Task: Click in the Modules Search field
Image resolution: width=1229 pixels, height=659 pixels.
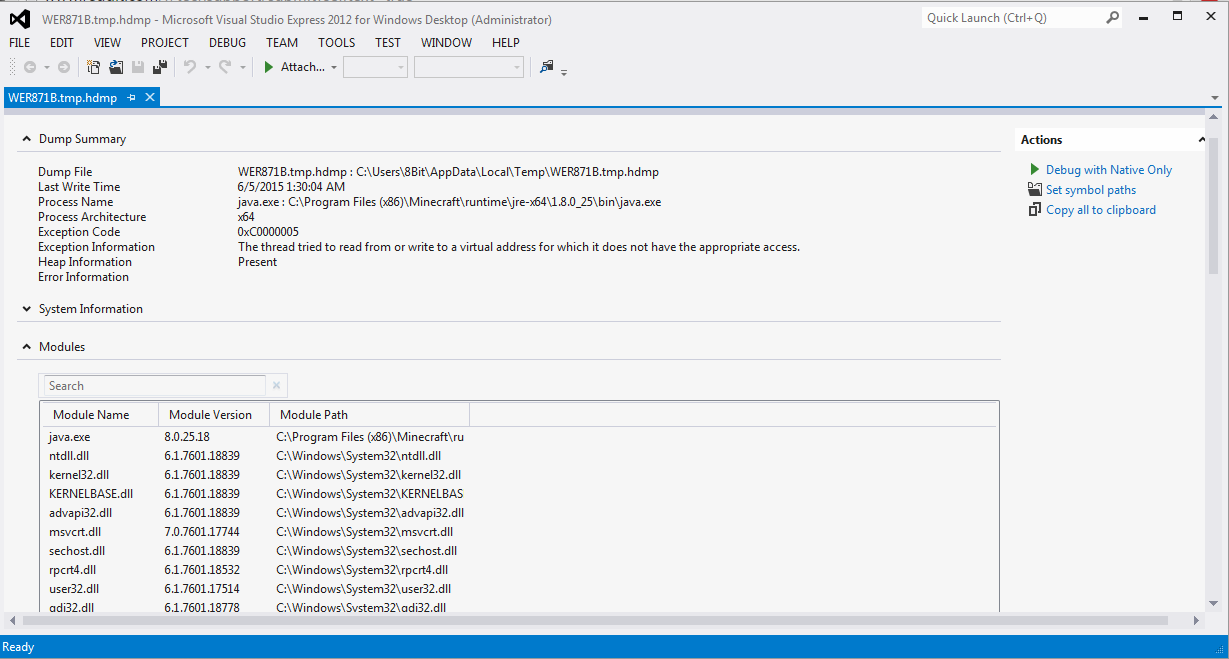Action: (x=155, y=386)
